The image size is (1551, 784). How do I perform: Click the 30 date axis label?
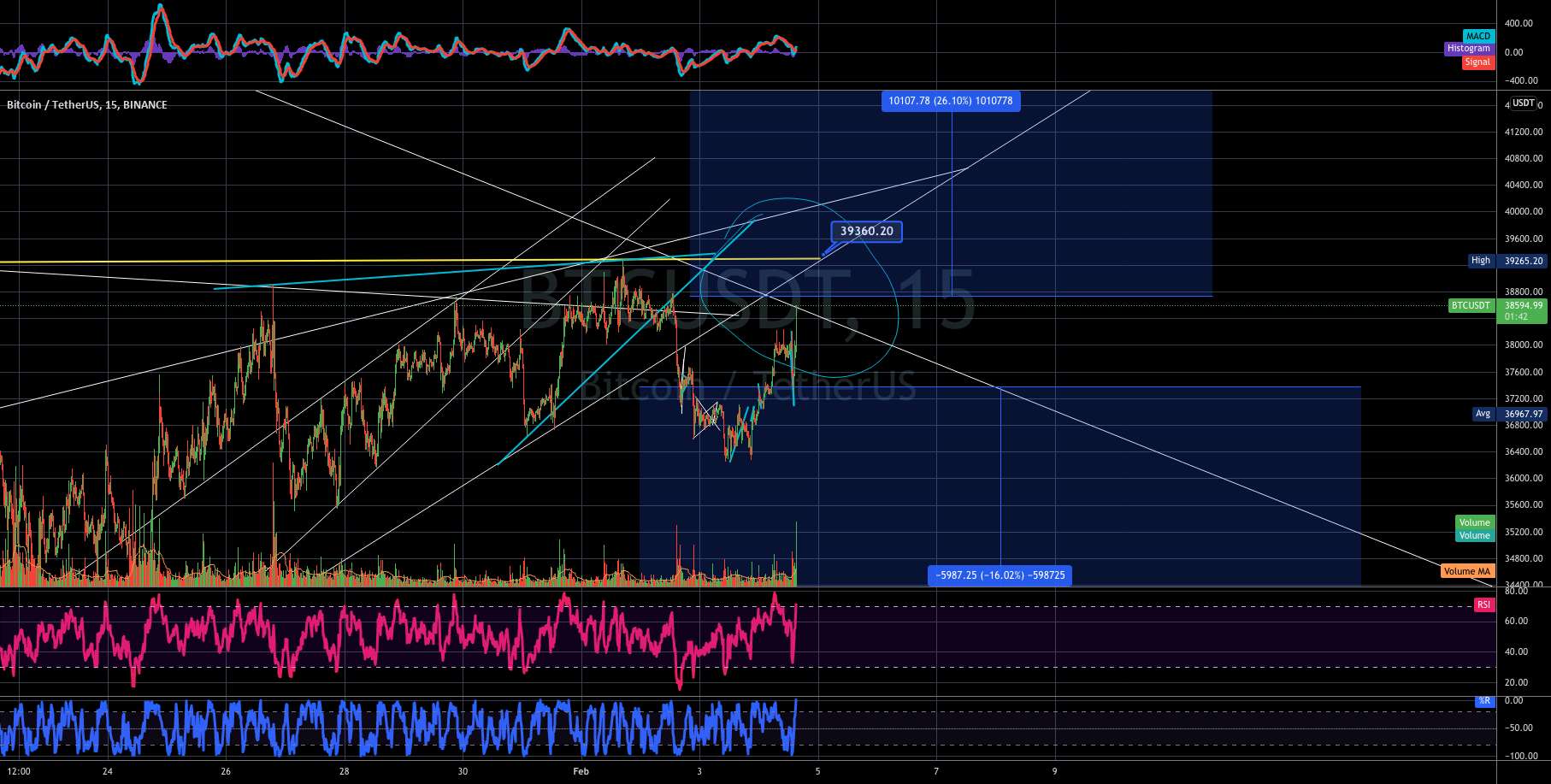[463, 771]
